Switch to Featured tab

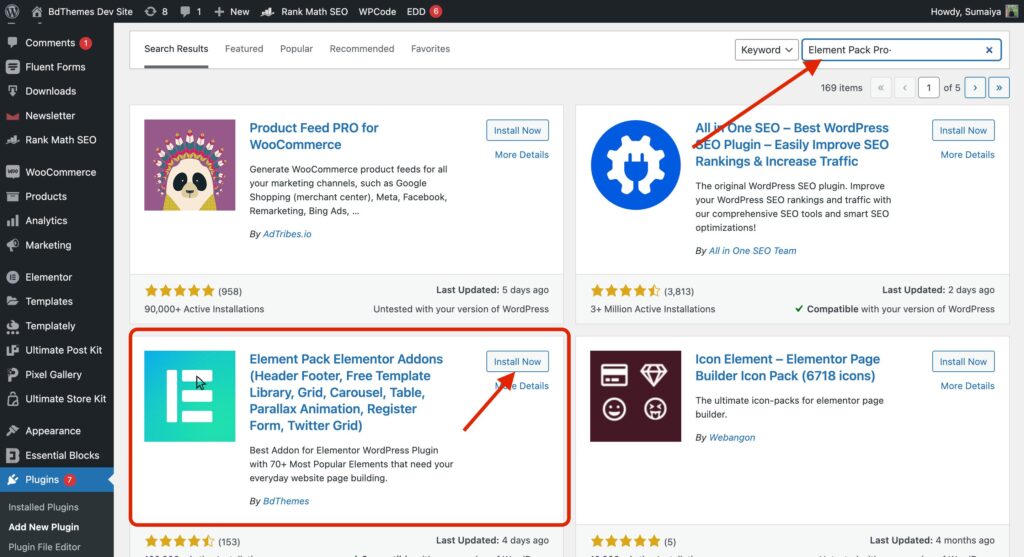(244, 48)
